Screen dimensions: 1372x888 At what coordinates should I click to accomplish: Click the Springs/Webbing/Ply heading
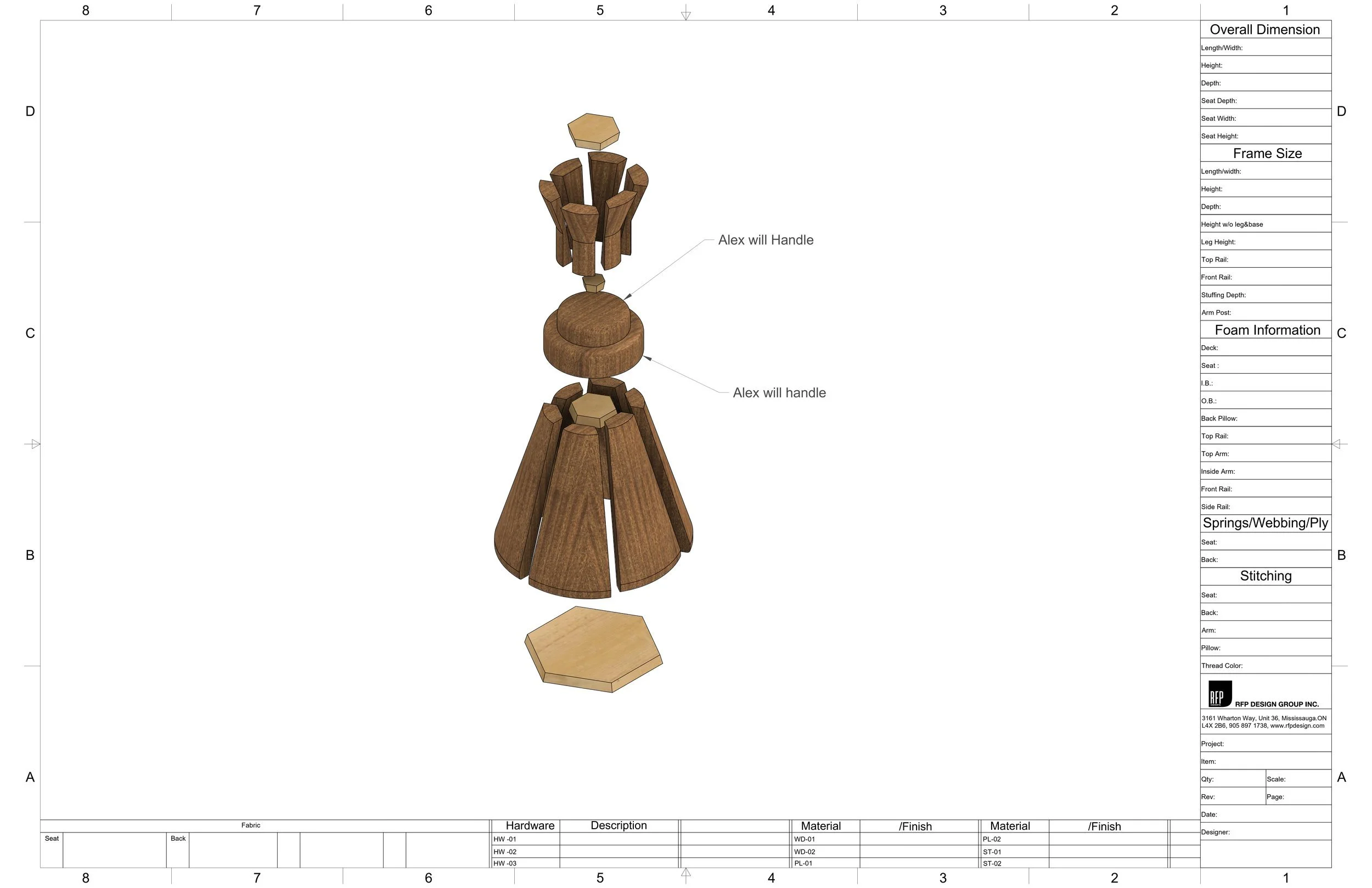[1266, 523]
